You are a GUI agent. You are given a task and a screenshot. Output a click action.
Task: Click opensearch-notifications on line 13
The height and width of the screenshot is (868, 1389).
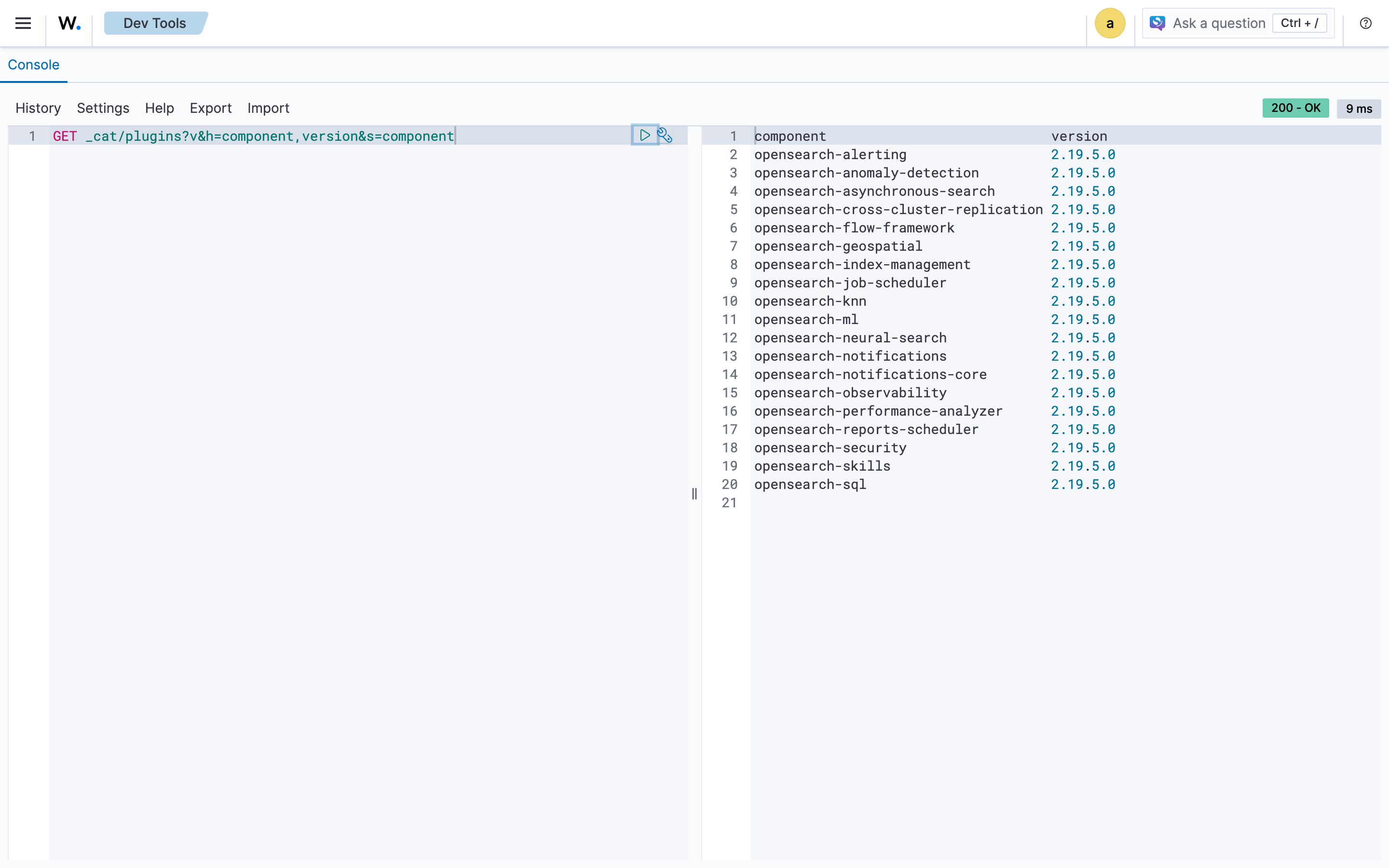point(850,356)
